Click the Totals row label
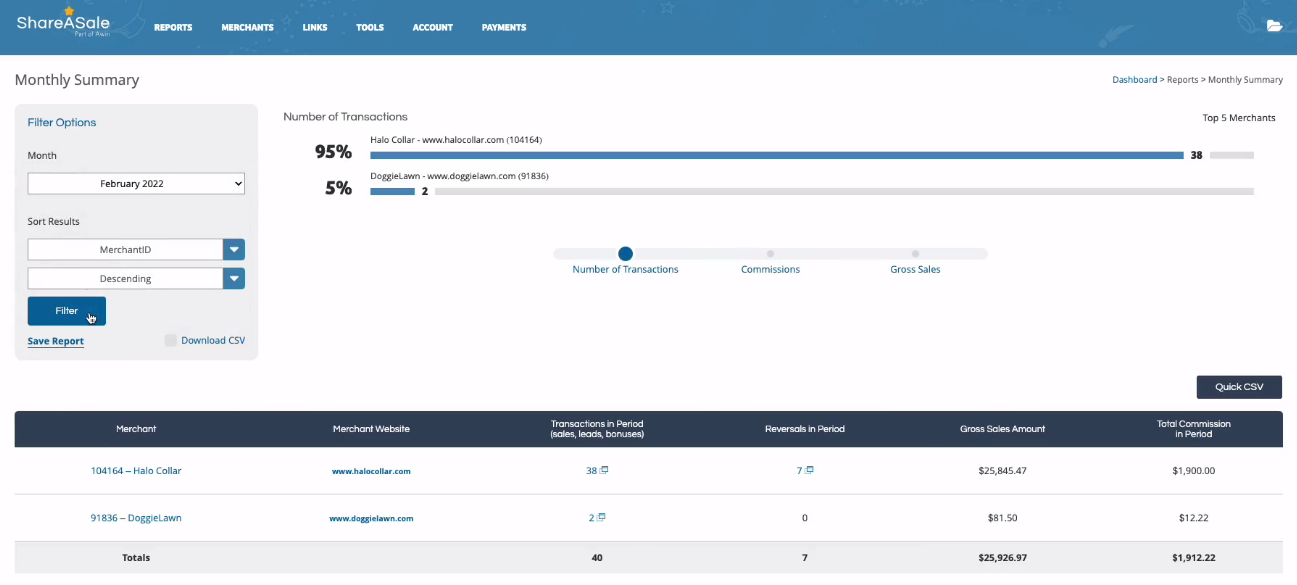The height and width of the screenshot is (585, 1297). coord(136,558)
